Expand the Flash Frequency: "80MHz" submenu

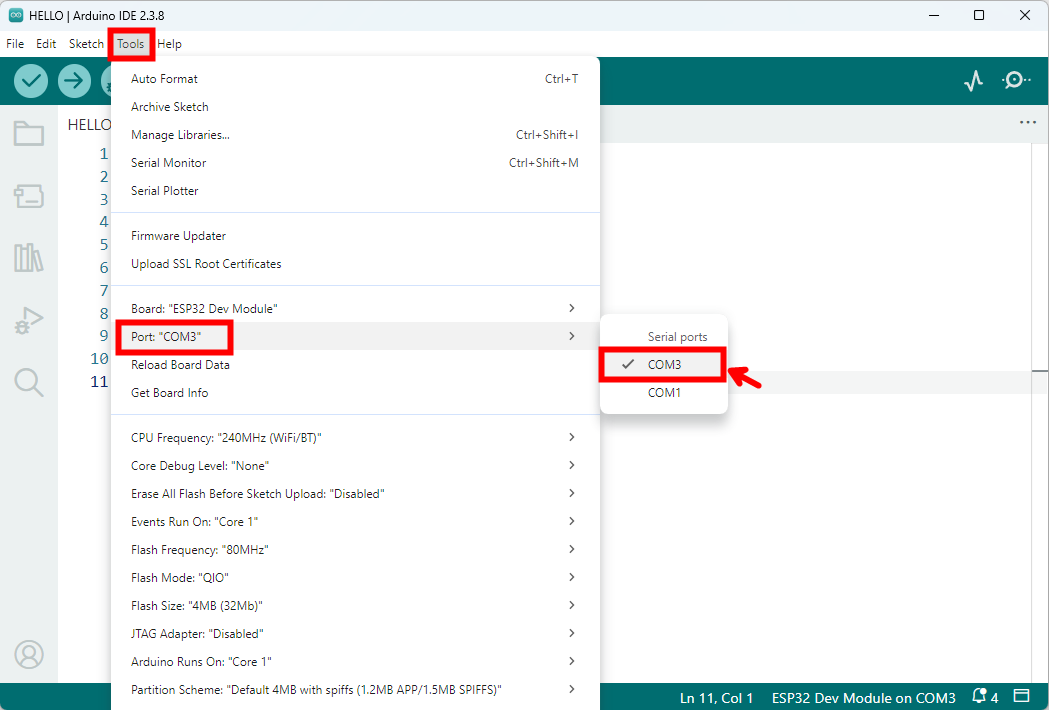pos(355,549)
